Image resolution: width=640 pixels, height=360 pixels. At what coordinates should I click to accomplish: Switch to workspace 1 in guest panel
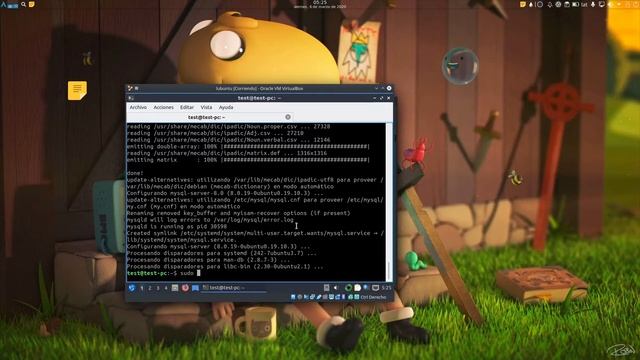point(142,288)
